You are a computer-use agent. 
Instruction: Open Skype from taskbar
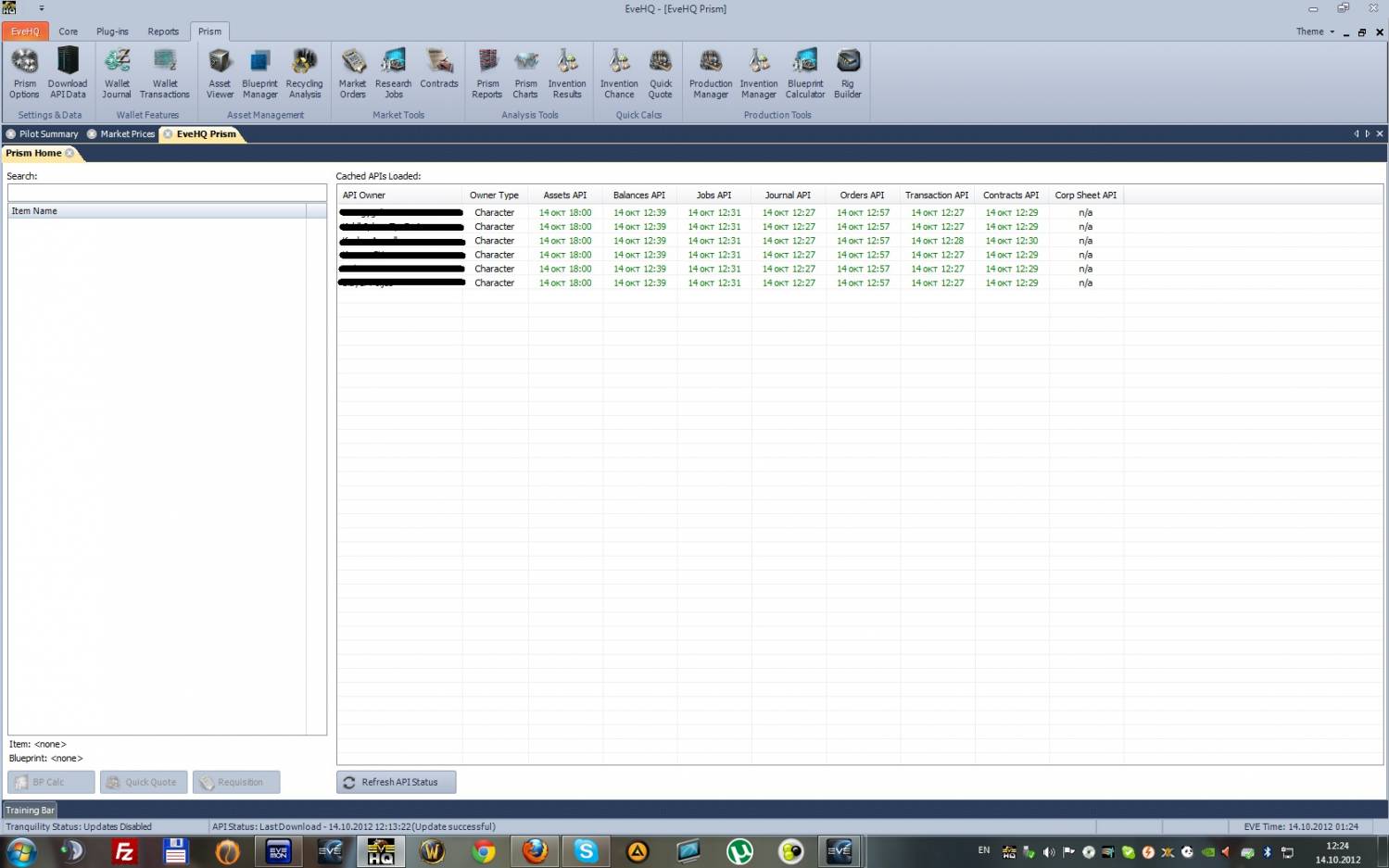pyautogui.click(x=586, y=851)
